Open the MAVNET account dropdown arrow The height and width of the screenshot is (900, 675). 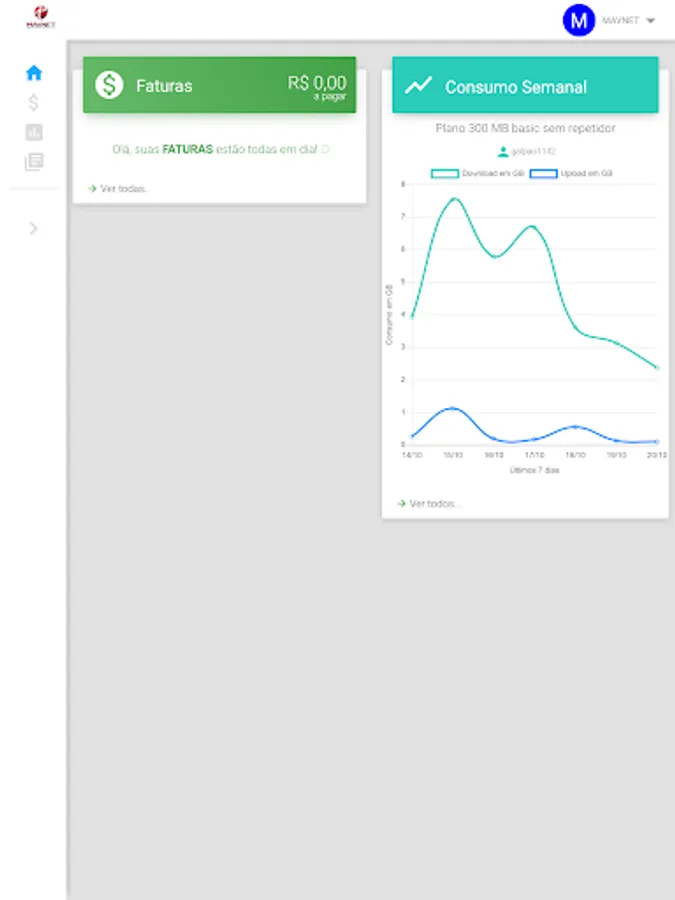pyautogui.click(x=650, y=21)
